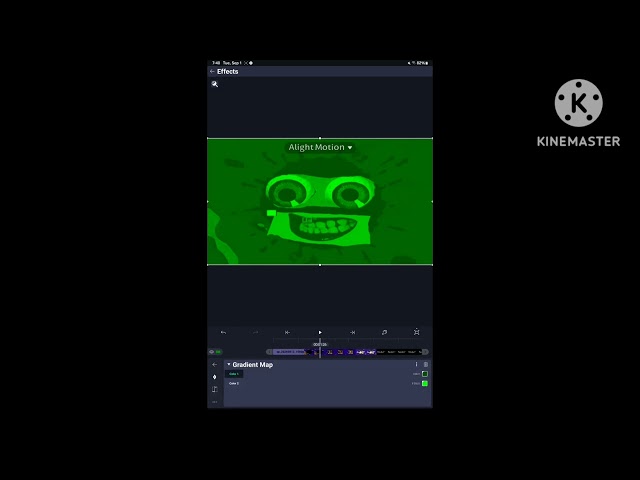Click the Gradient Map title
This screenshot has width=640, height=480.
coord(253,364)
